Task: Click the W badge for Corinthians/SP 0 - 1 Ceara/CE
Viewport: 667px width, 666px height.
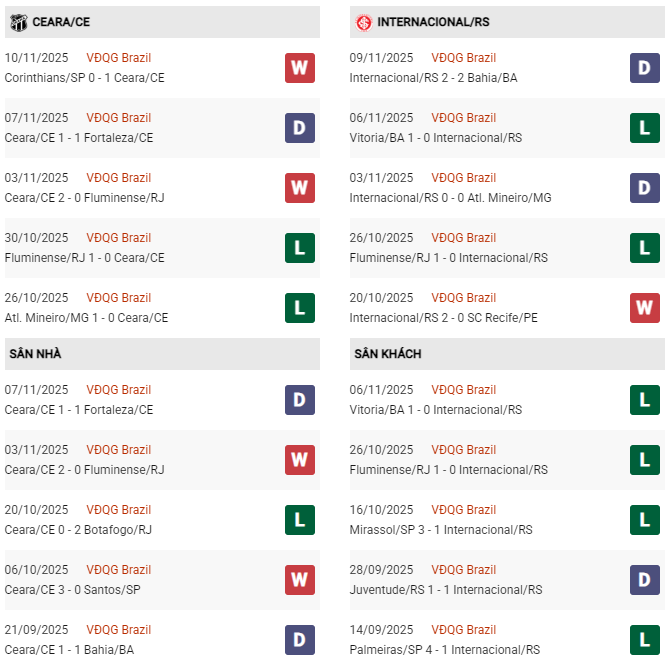Action: pos(299,68)
